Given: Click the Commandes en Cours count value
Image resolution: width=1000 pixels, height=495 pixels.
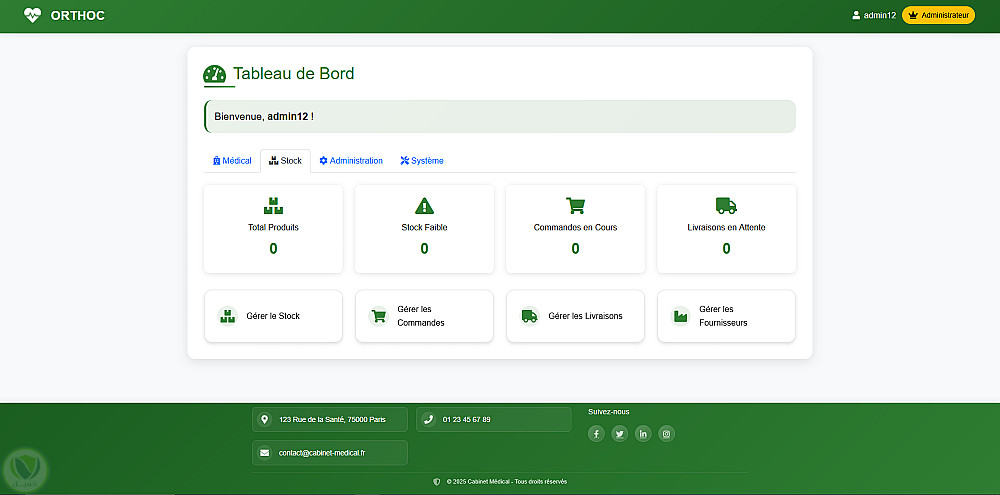Looking at the screenshot, I should coord(575,249).
